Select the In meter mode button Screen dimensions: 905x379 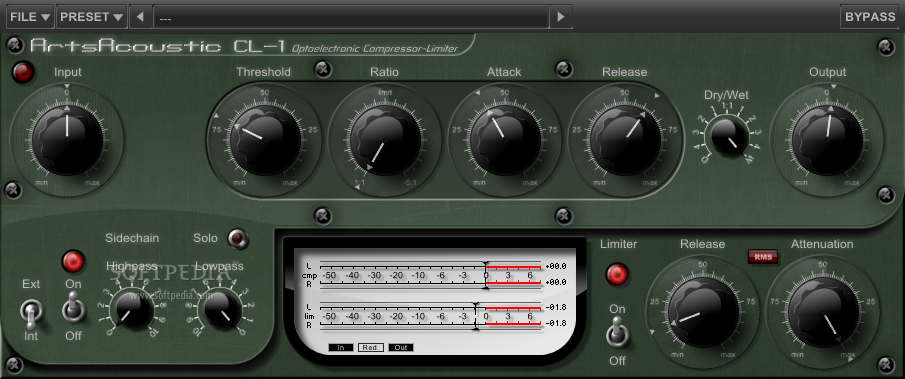pyautogui.click(x=341, y=347)
